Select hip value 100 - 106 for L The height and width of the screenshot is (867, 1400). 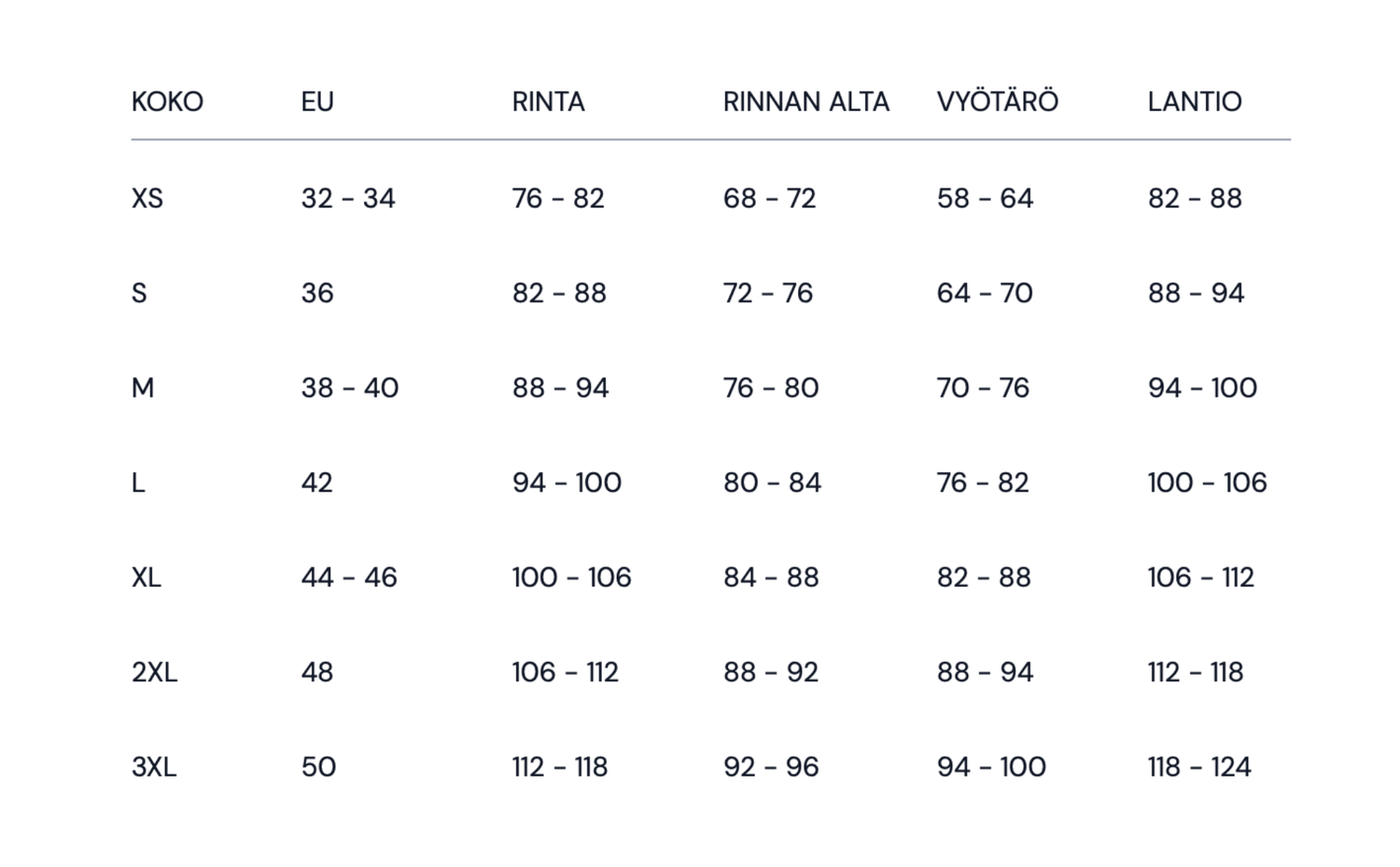click(1208, 482)
